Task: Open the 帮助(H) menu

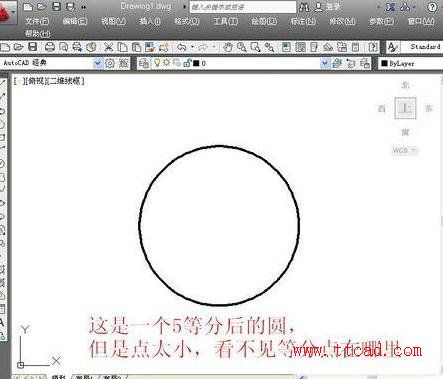Action: point(37,33)
